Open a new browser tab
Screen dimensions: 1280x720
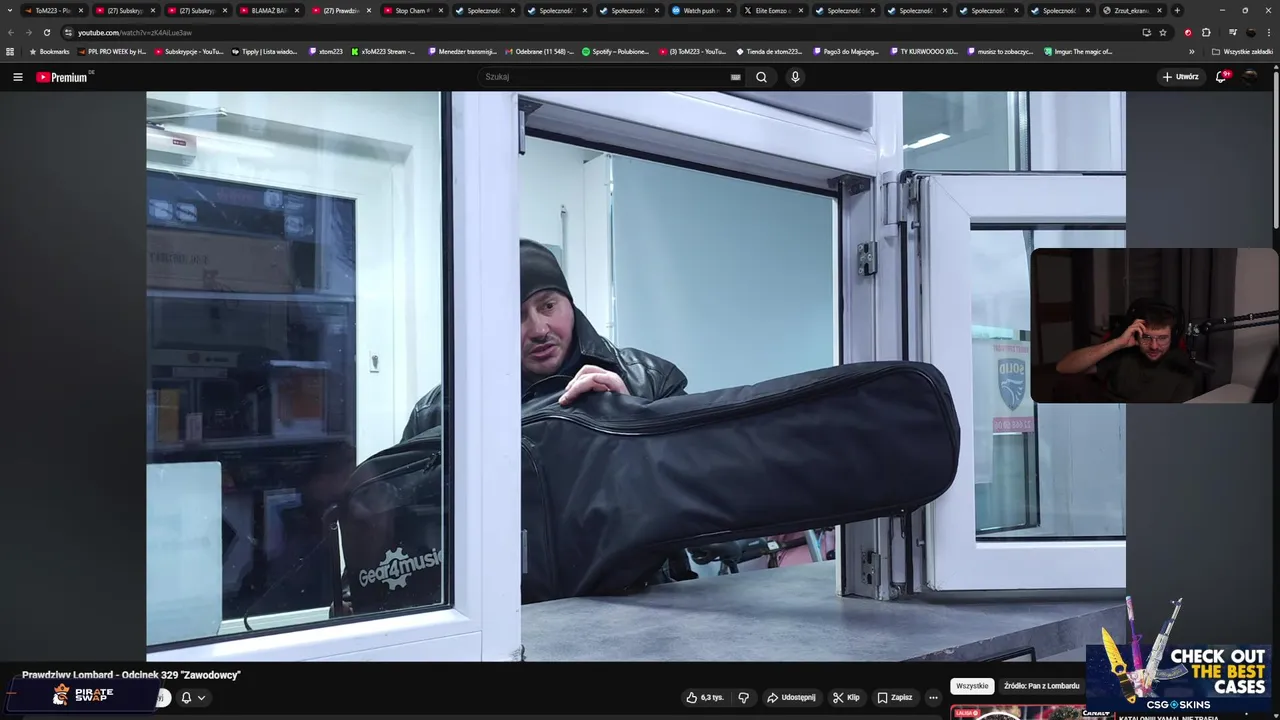coord(1177,10)
